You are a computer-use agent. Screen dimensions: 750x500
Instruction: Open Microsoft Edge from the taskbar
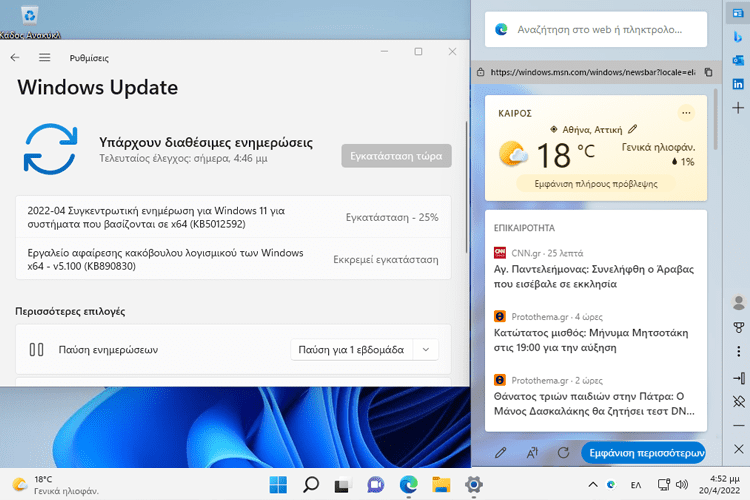tap(408, 485)
